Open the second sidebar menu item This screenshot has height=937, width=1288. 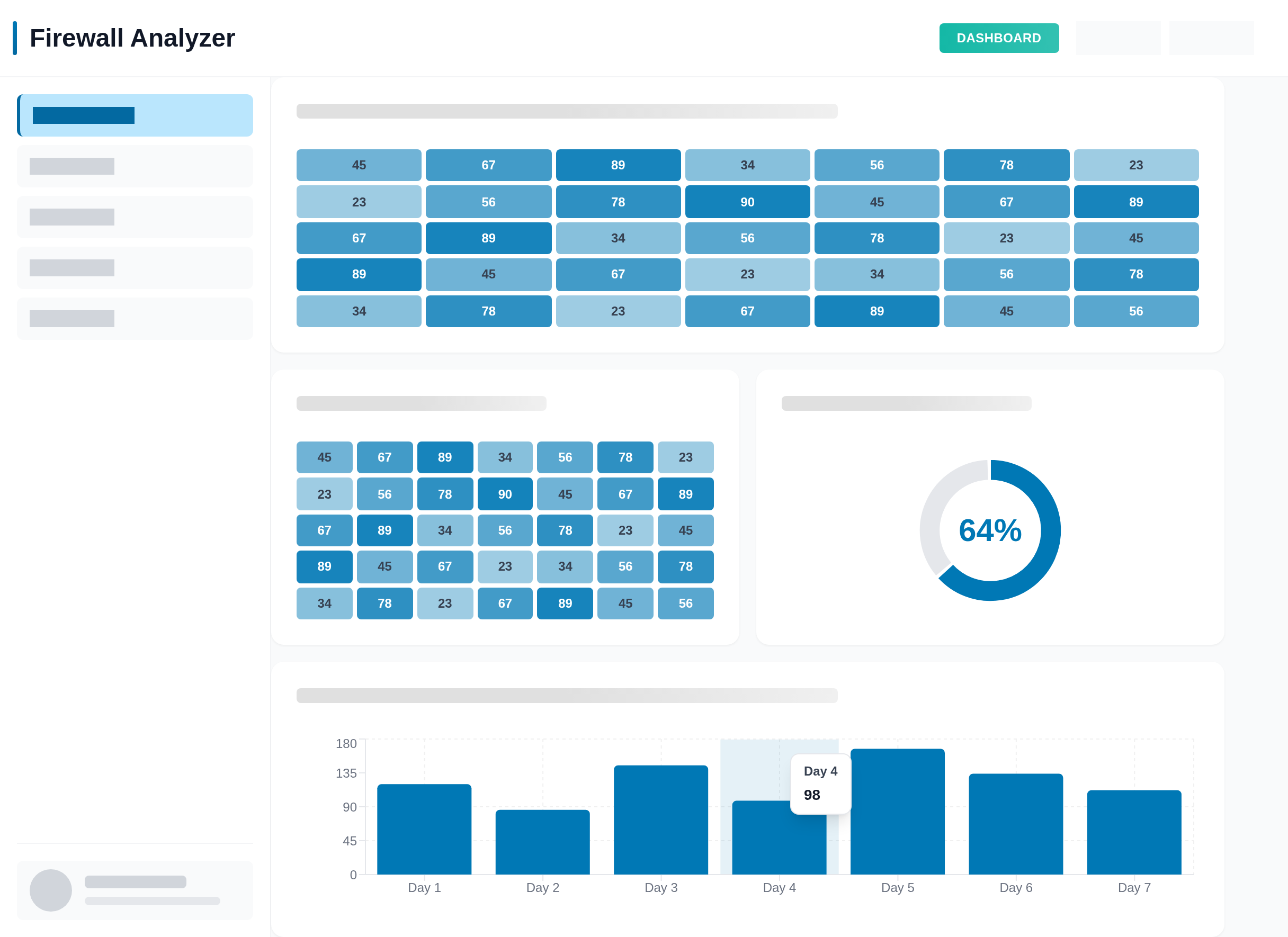135,166
